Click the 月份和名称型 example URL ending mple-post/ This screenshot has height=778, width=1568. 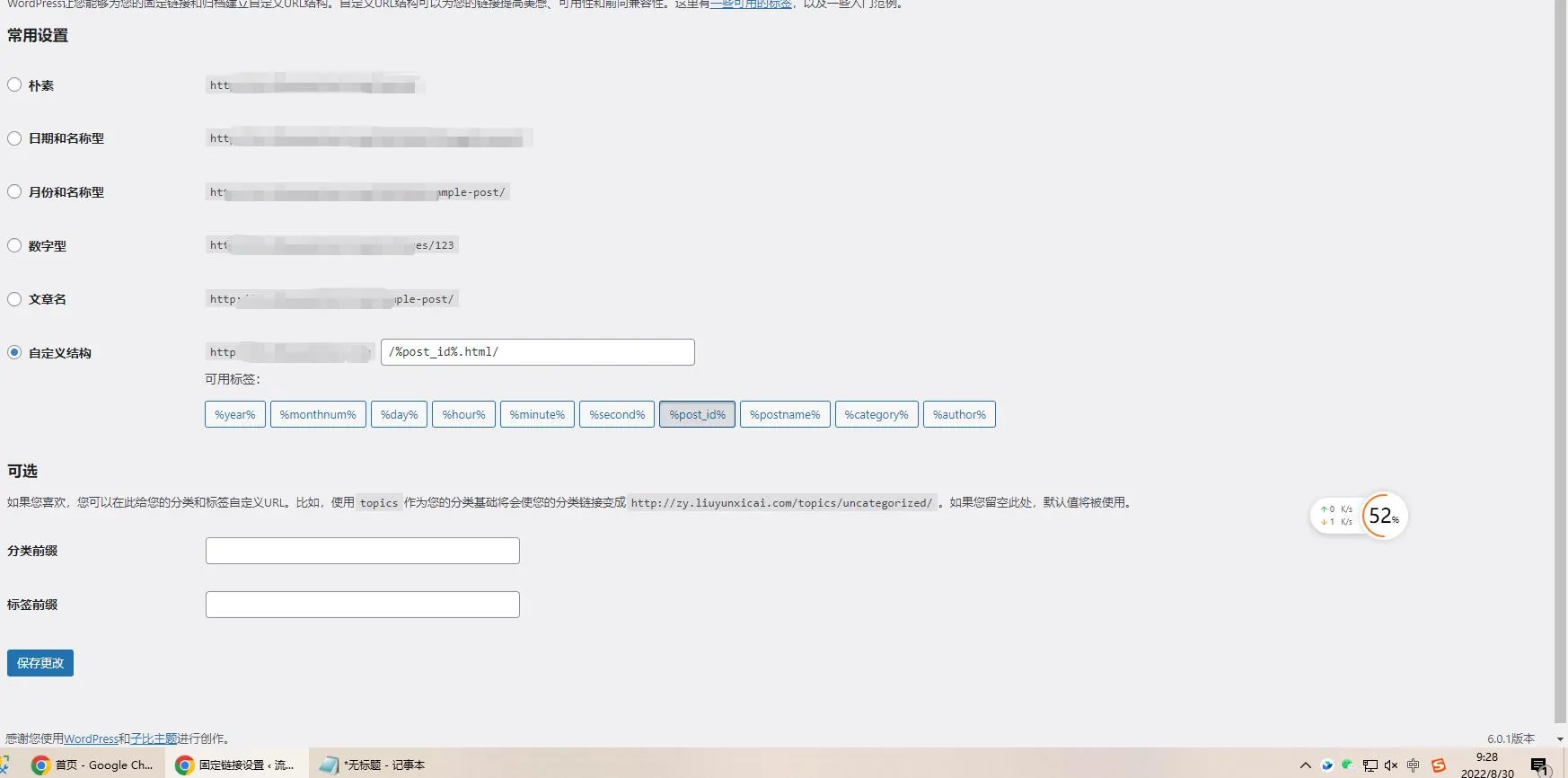[x=357, y=192]
